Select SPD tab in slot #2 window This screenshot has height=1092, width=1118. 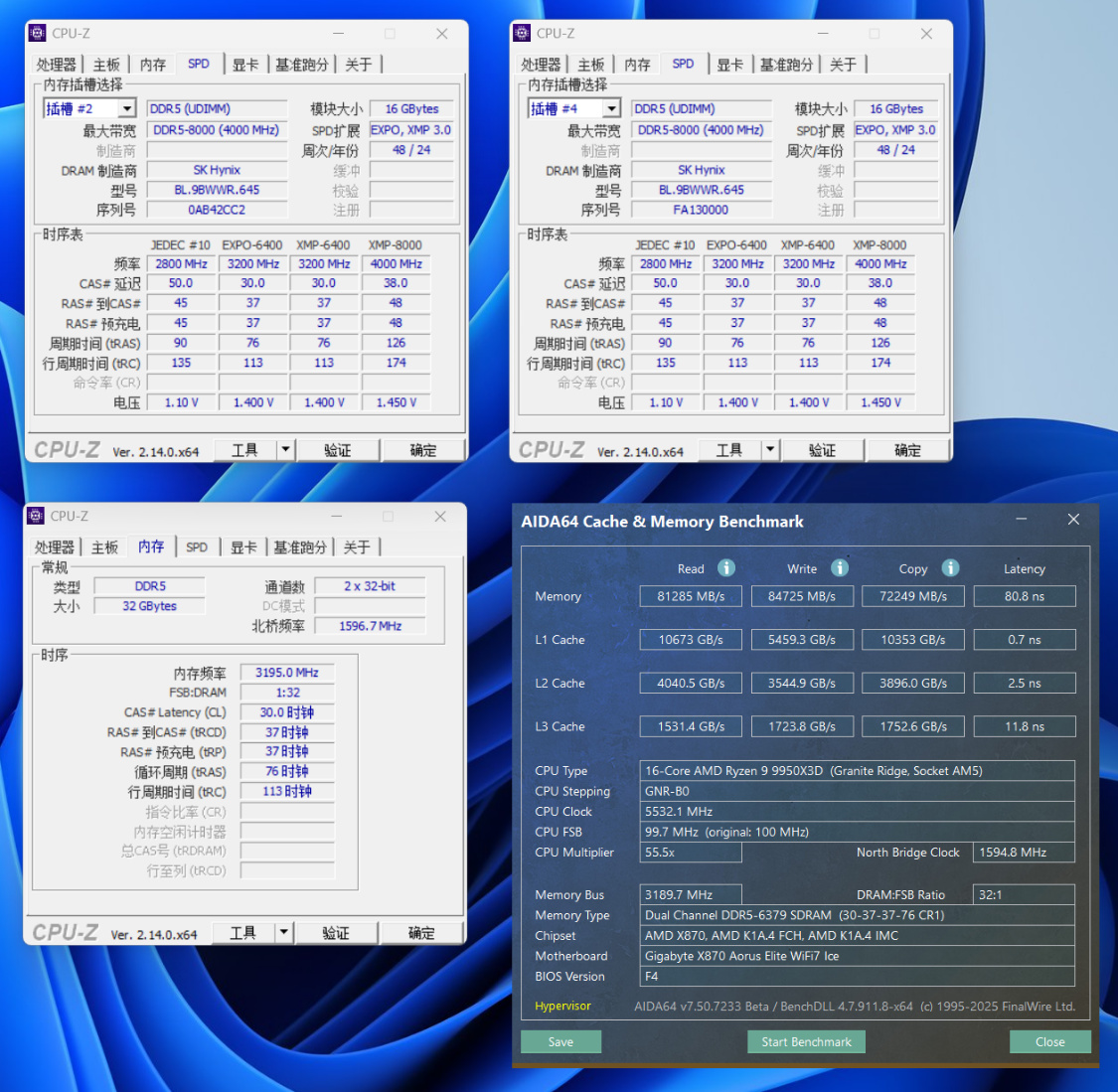199,64
